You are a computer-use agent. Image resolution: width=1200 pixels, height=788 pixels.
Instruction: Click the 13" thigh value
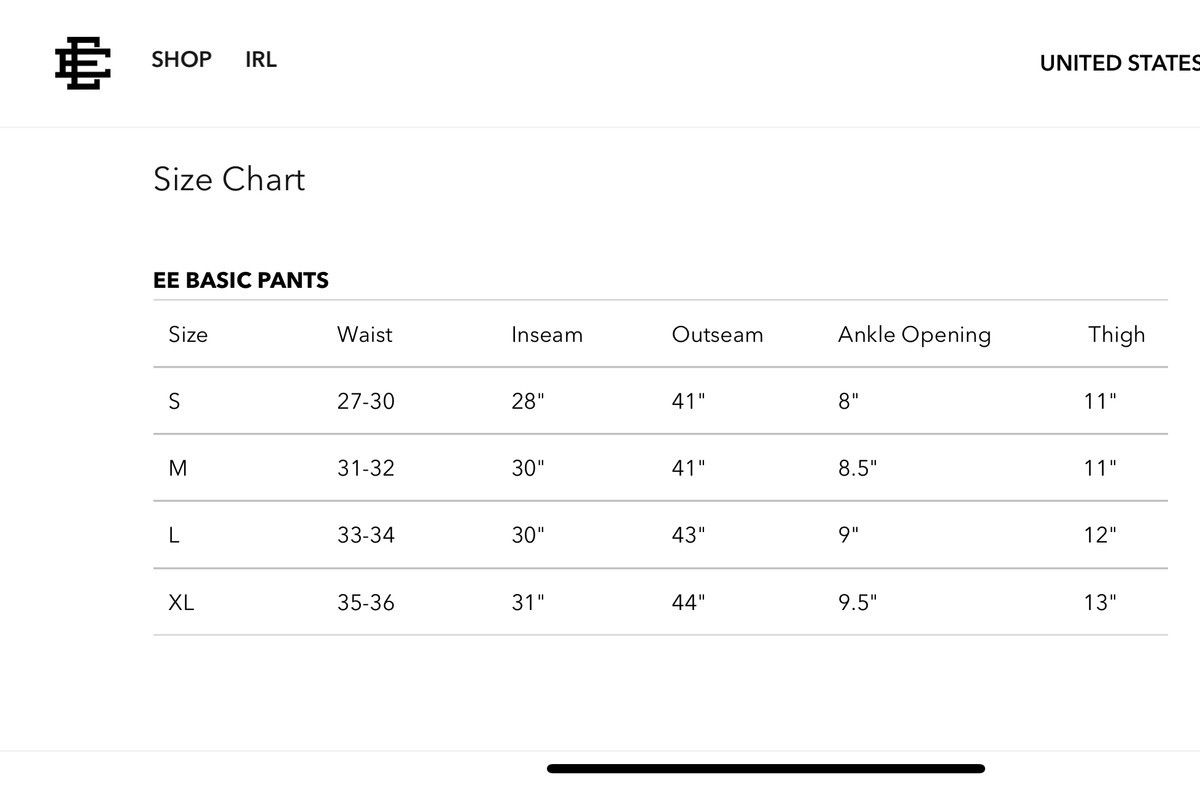point(1100,602)
